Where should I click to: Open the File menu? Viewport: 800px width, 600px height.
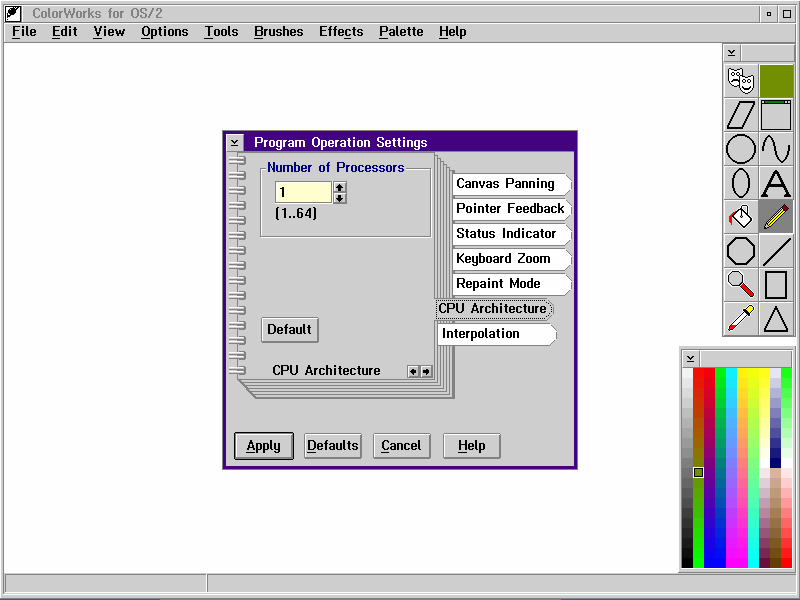24,32
